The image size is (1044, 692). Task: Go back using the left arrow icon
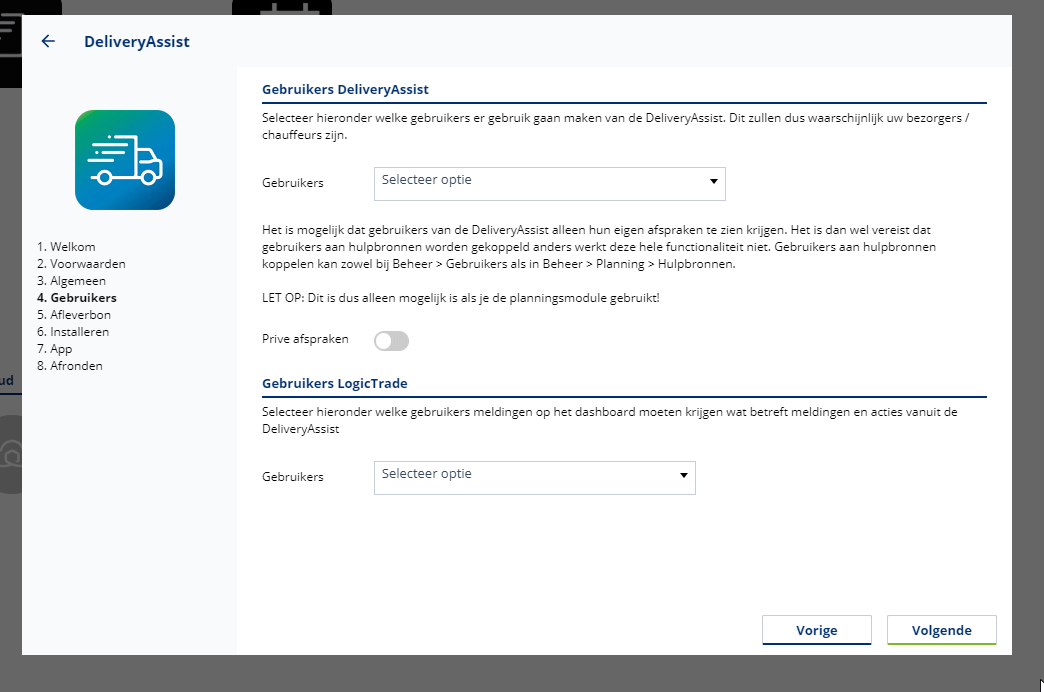(x=48, y=41)
